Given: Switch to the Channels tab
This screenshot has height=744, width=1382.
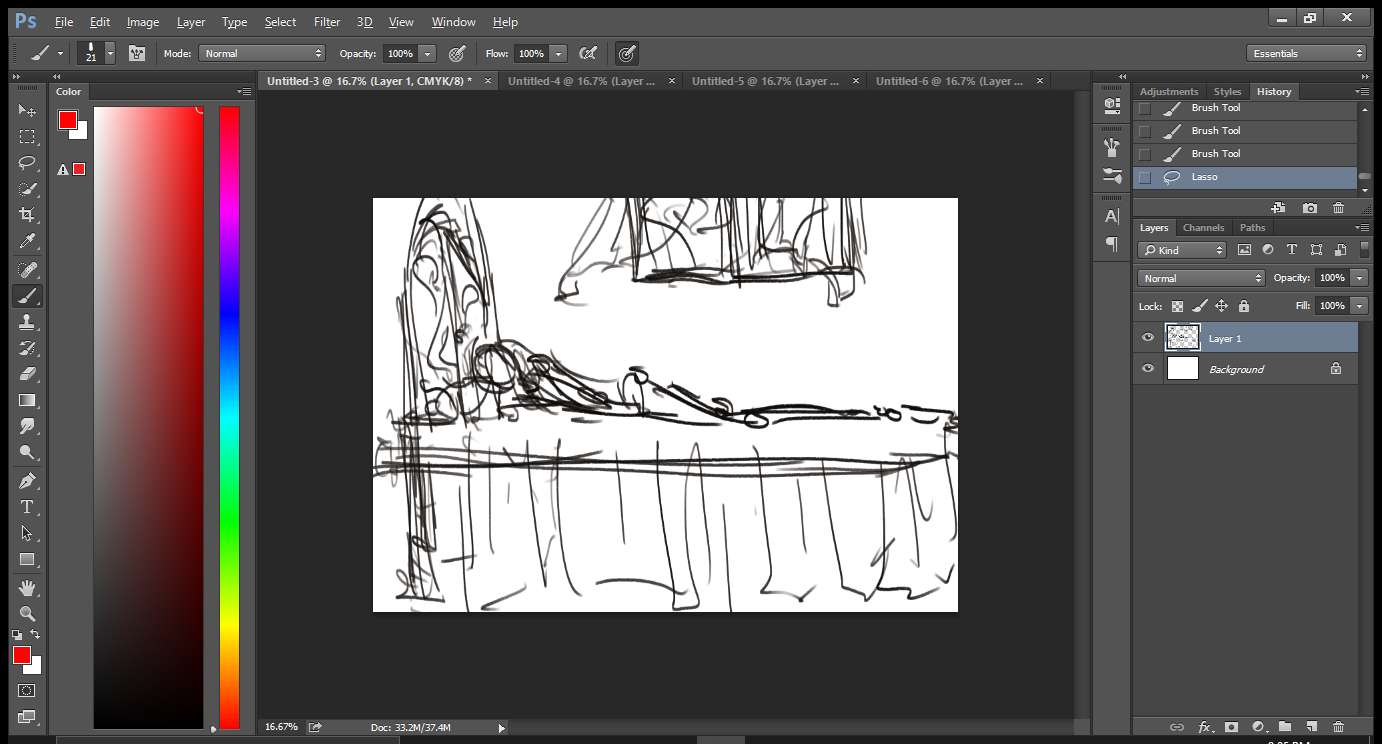Looking at the screenshot, I should click(1203, 227).
